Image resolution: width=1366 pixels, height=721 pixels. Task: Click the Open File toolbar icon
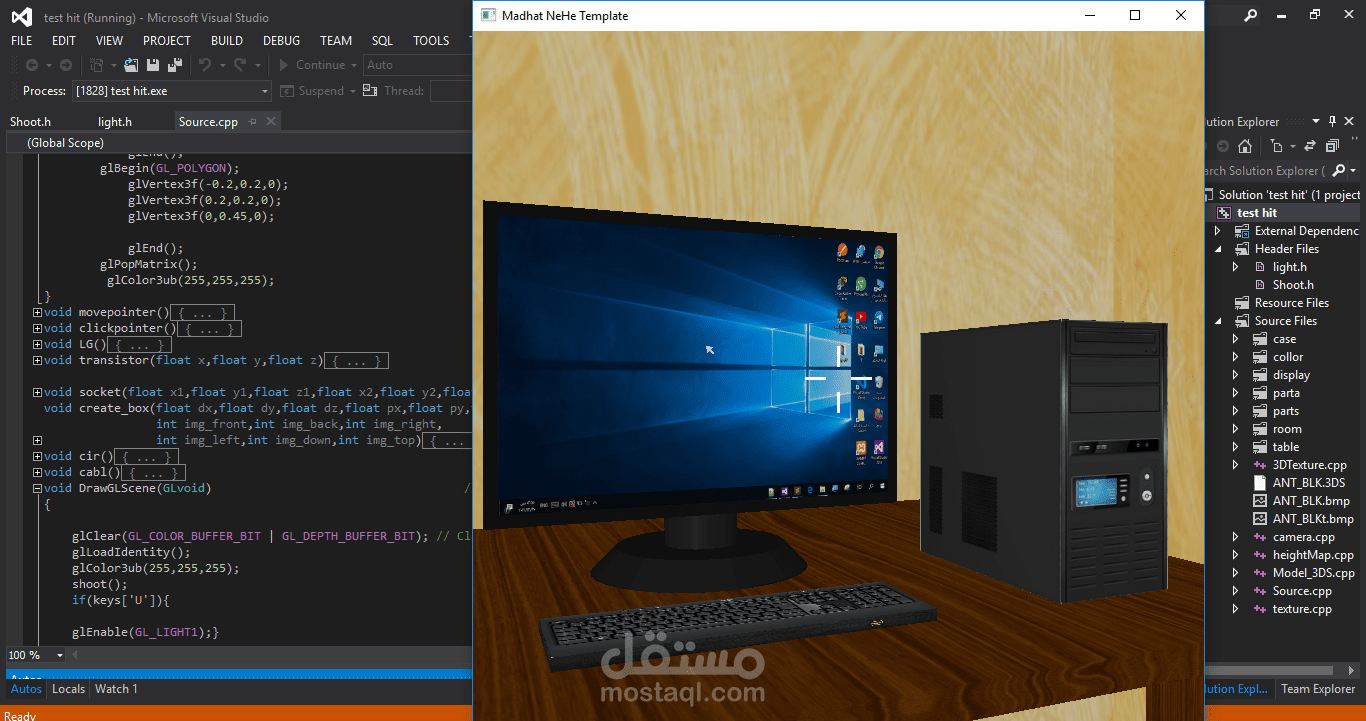pyautogui.click(x=131, y=65)
